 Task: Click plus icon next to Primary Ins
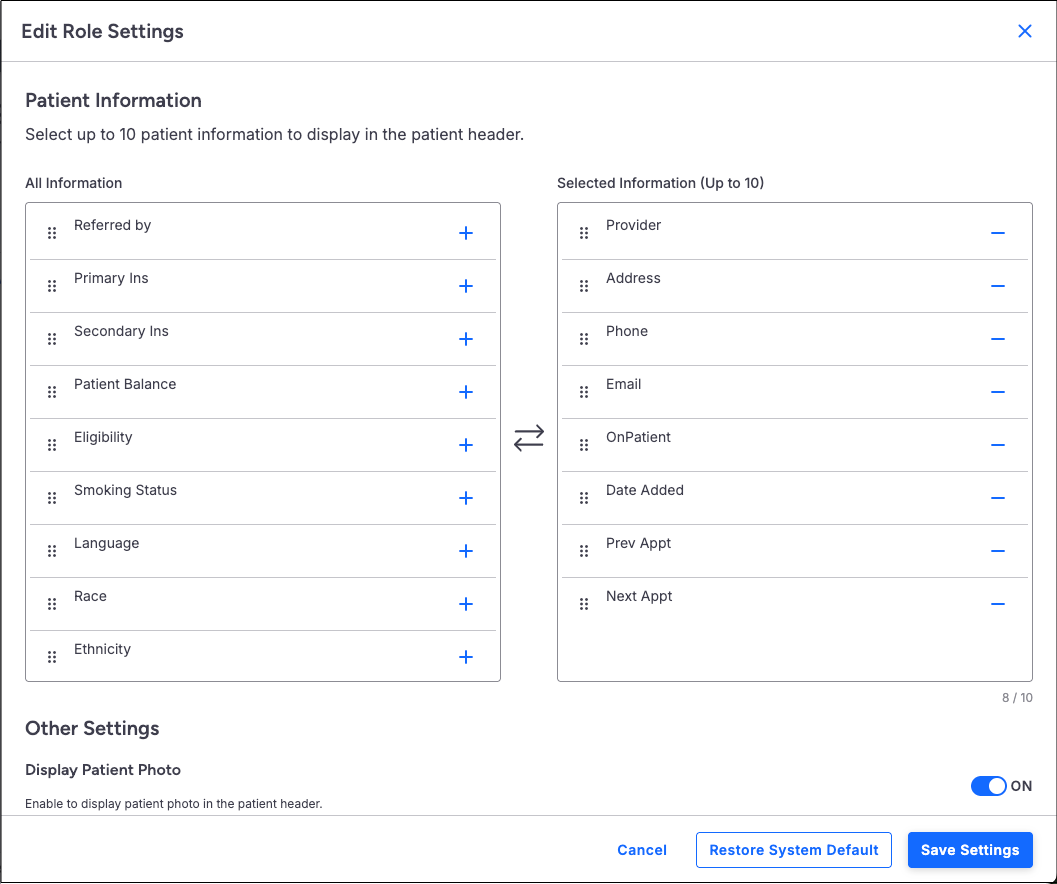465,286
